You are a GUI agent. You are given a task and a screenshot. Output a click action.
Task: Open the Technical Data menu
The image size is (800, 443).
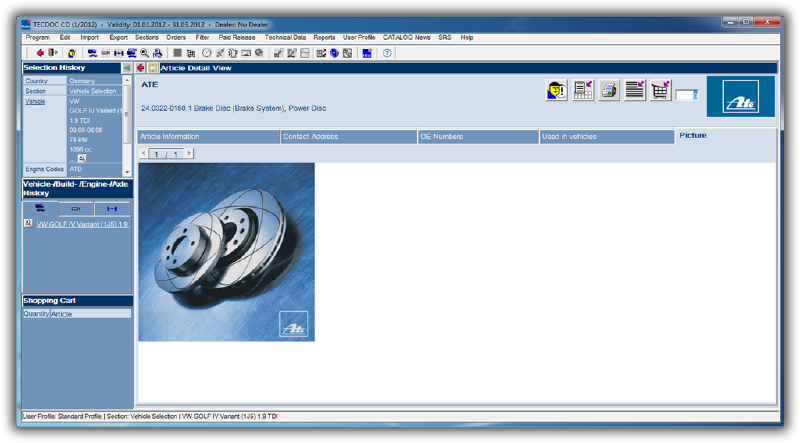(x=285, y=38)
